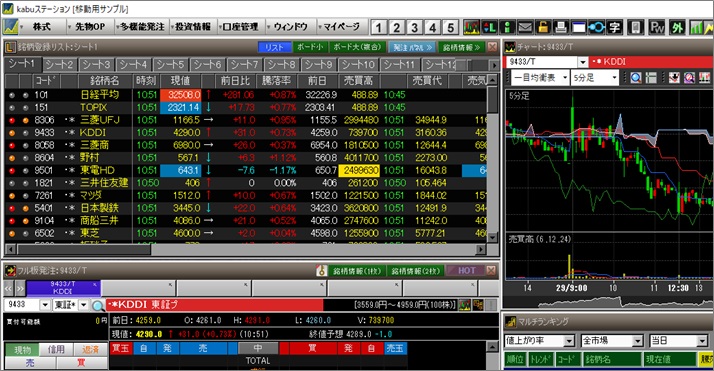
Task: Click the watchlist horizontal scrollbar
Action: tap(245, 249)
